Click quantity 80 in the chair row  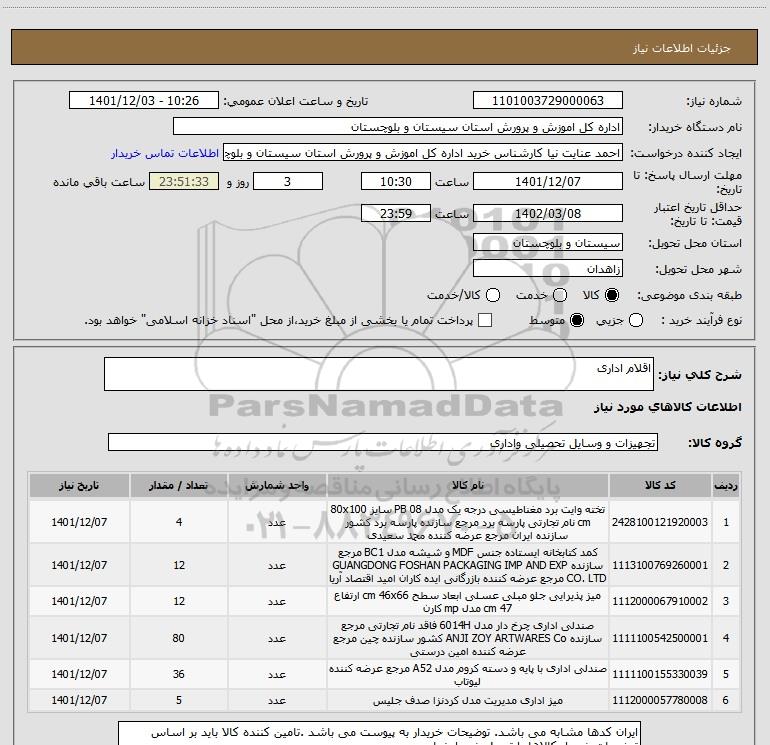coord(179,638)
